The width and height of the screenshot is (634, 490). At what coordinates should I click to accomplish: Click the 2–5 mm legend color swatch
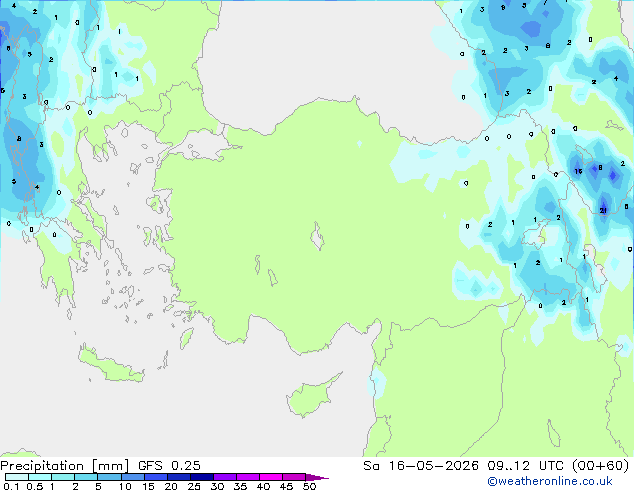(86, 477)
